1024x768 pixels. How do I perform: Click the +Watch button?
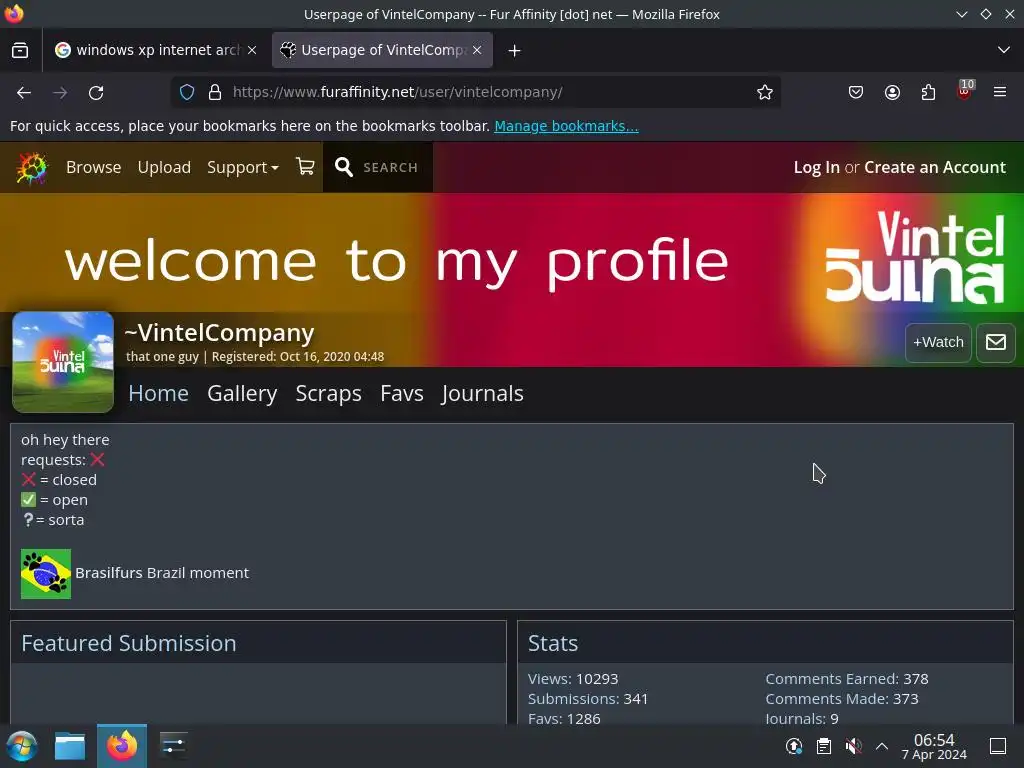[938, 342]
